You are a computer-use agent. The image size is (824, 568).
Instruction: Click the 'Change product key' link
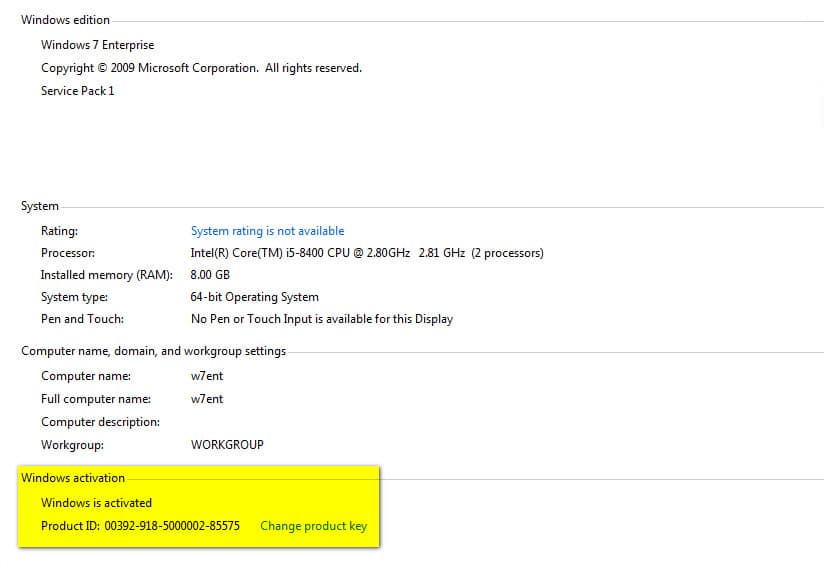pos(314,526)
